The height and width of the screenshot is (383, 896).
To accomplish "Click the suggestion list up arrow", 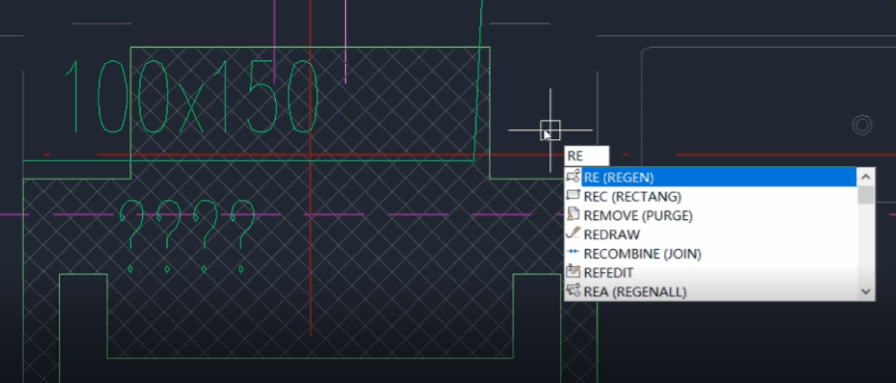I will (x=866, y=177).
